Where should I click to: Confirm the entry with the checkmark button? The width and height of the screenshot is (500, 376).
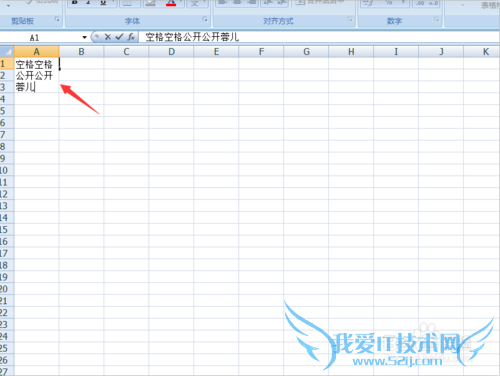coord(119,37)
